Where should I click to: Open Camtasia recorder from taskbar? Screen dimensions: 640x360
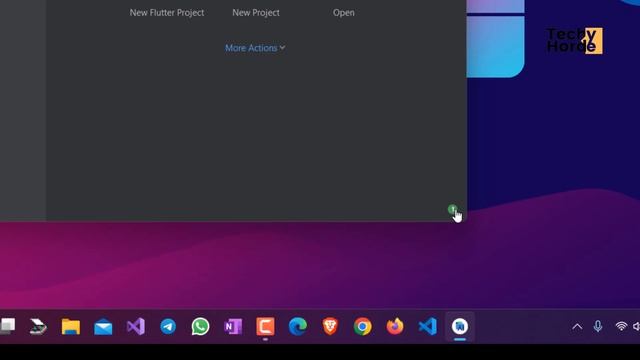[x=265, y=327]
